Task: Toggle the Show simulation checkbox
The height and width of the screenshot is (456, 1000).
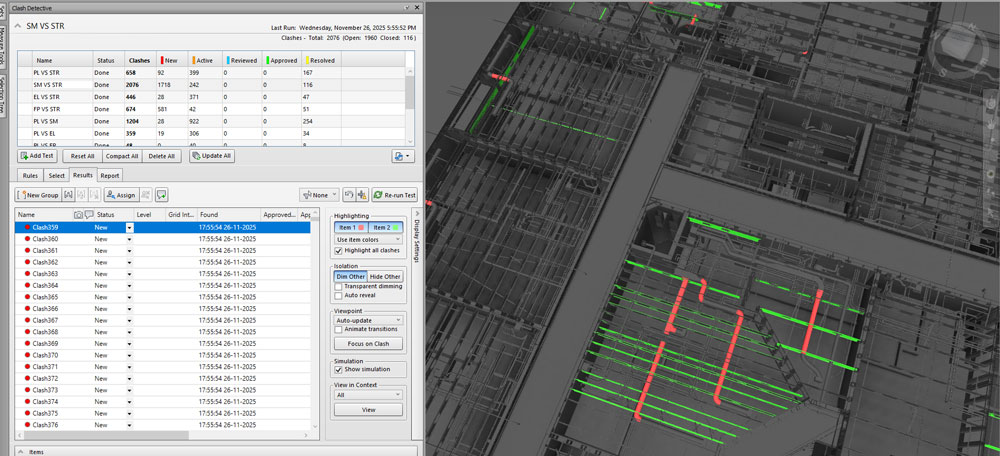Action: coord(338,370)
